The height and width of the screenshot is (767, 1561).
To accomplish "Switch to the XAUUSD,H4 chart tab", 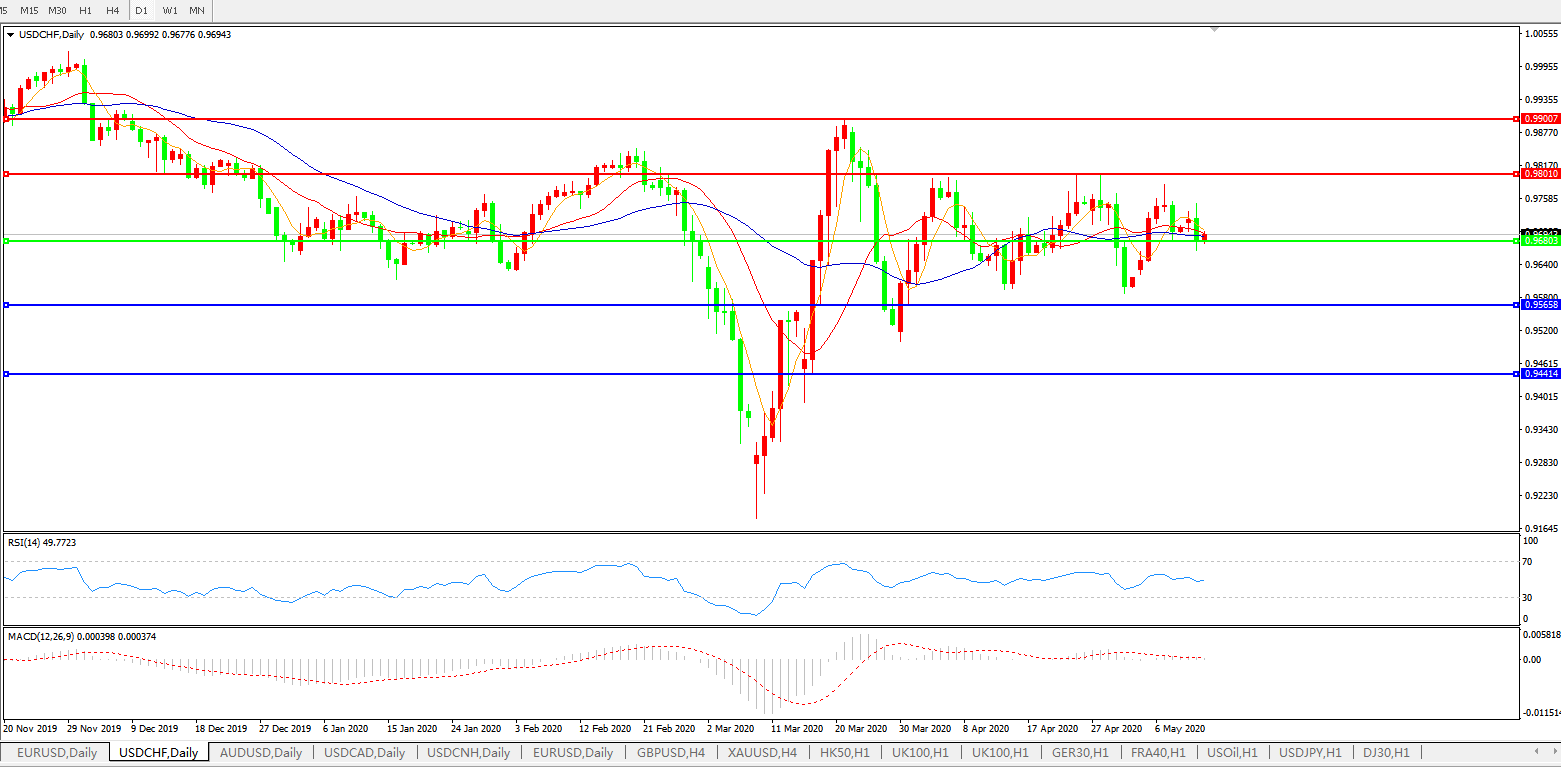I will (762, 753).
